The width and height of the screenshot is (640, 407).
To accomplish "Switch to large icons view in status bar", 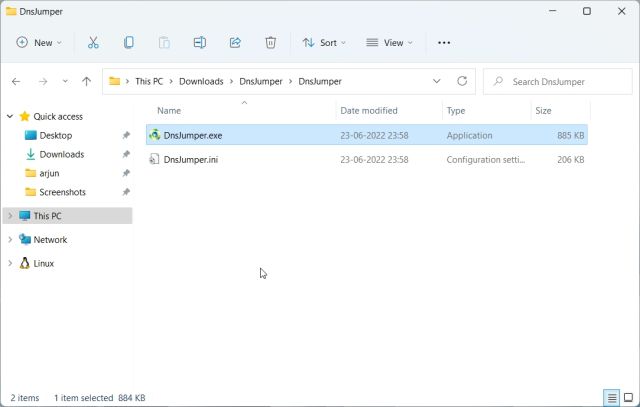I will click(x=629, y=397).
